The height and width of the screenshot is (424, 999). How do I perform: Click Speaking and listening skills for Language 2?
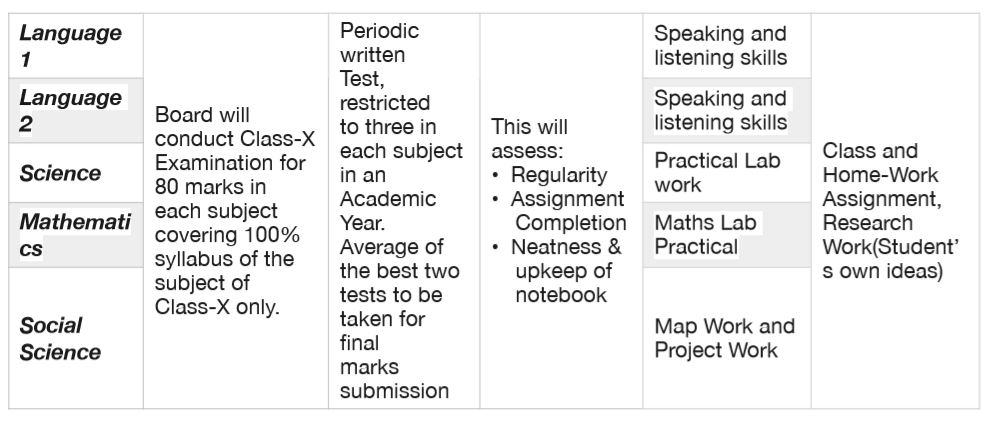coord(720,111)
